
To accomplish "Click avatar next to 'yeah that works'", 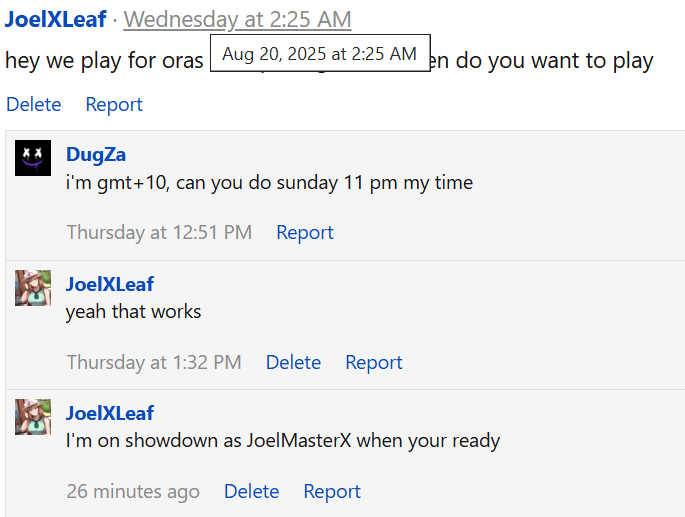I will (33, 288).
